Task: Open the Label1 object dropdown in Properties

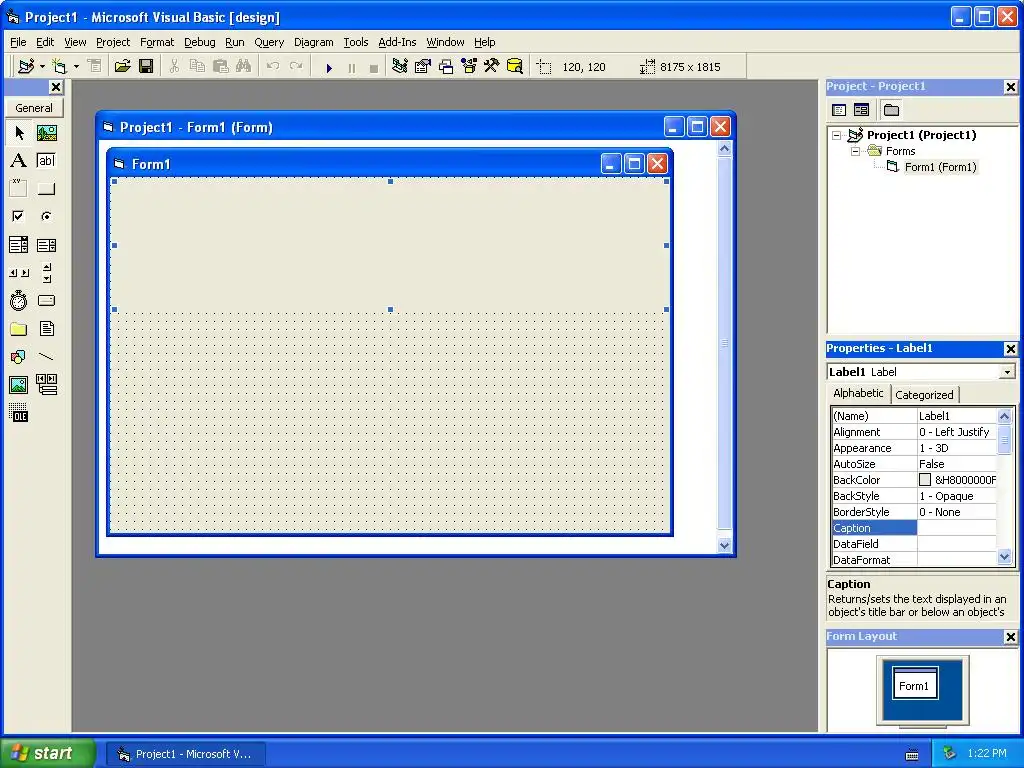Action: 1007,372
